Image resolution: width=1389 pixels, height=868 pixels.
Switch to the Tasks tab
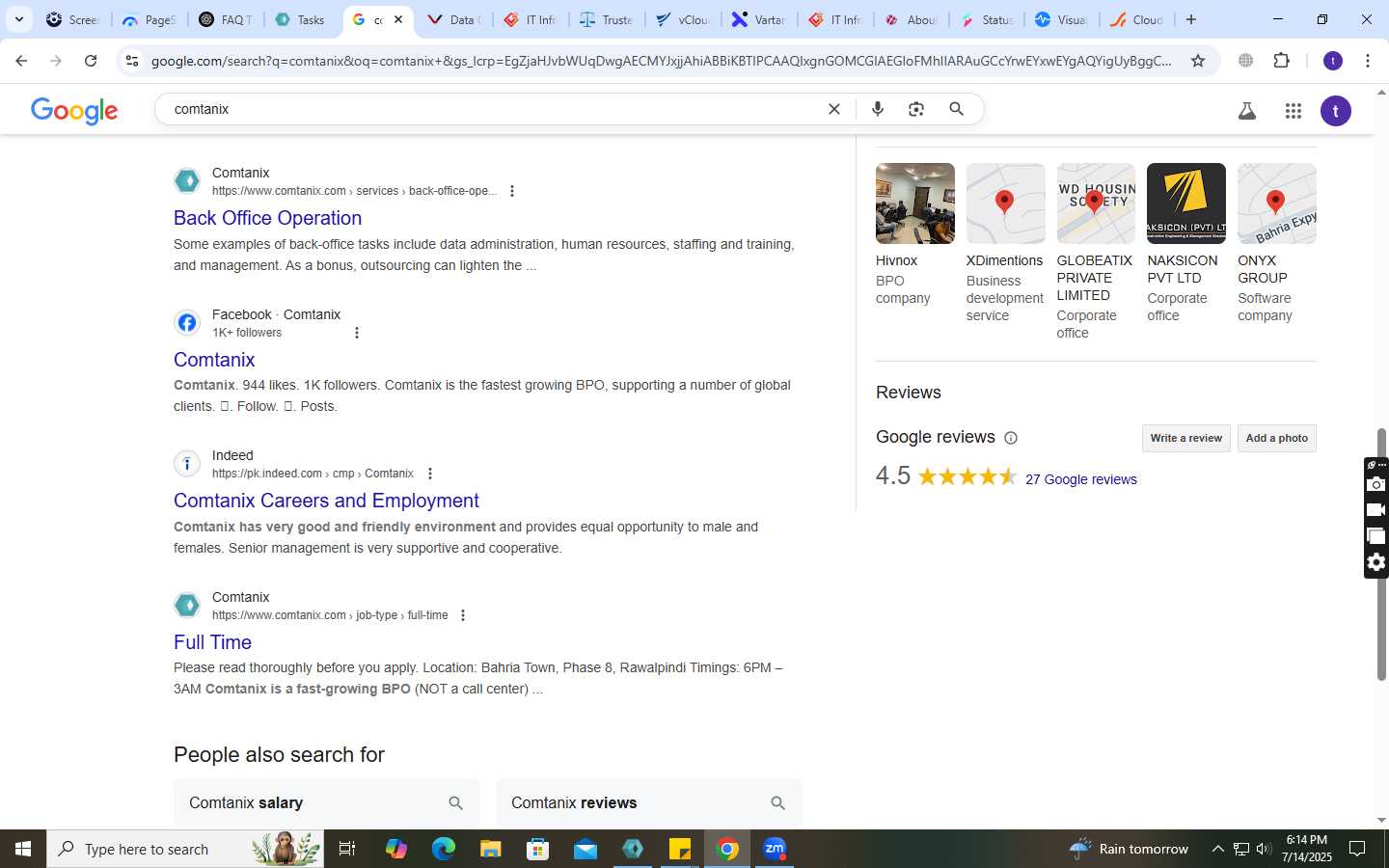point(301,19)
